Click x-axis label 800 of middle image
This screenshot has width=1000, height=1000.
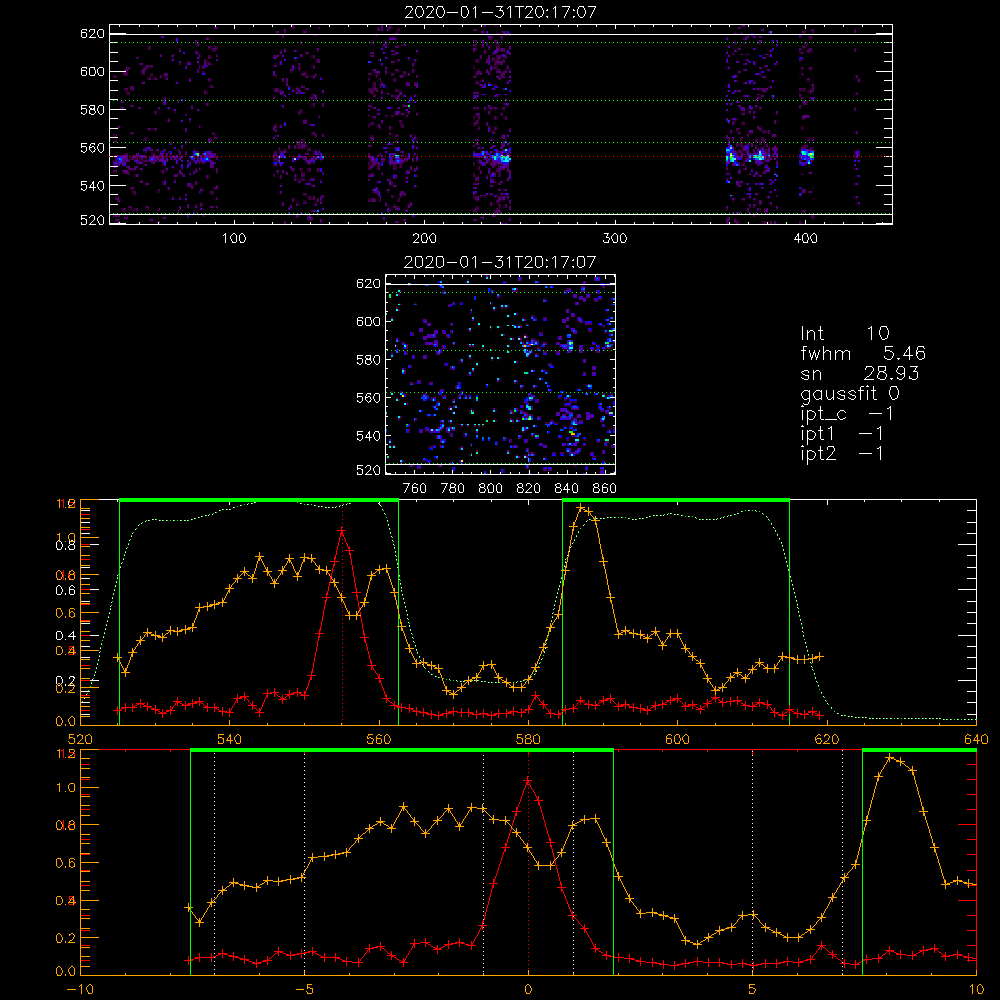pos(490,489)
